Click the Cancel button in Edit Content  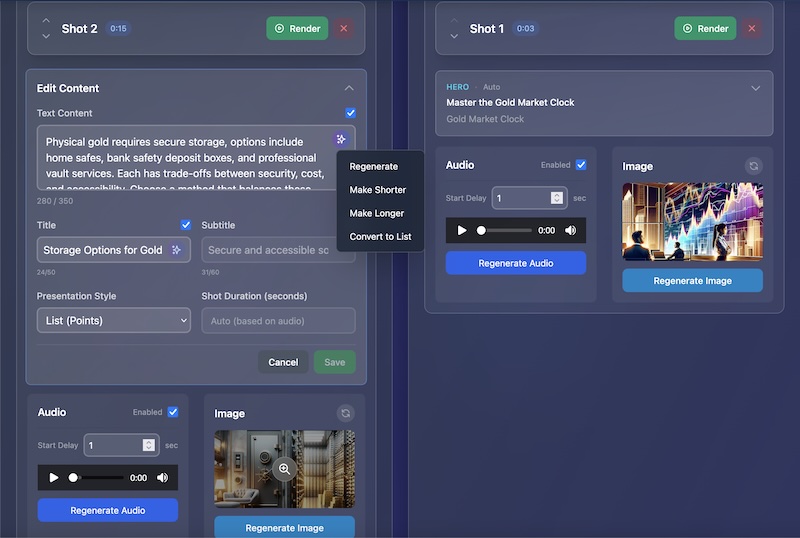click(283, 362)
